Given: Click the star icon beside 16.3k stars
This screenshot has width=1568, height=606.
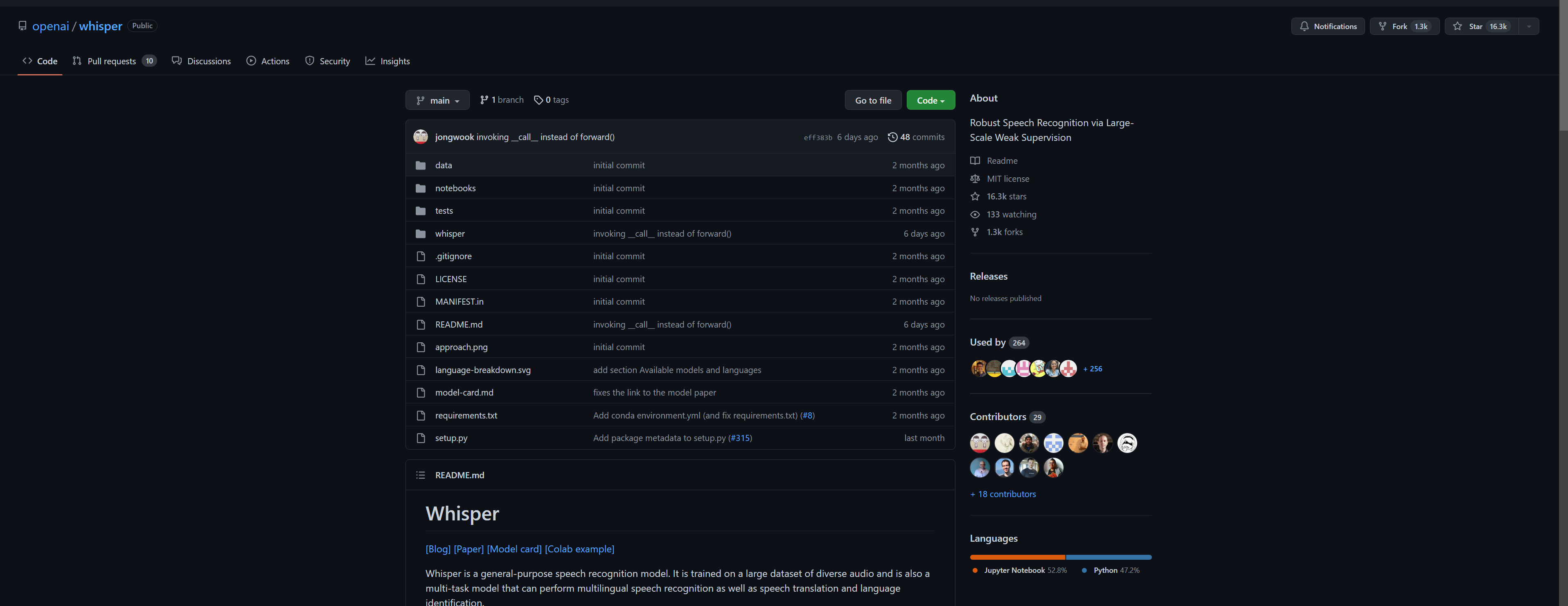Looking at the screenshot, I should click(x=975, y=196).
